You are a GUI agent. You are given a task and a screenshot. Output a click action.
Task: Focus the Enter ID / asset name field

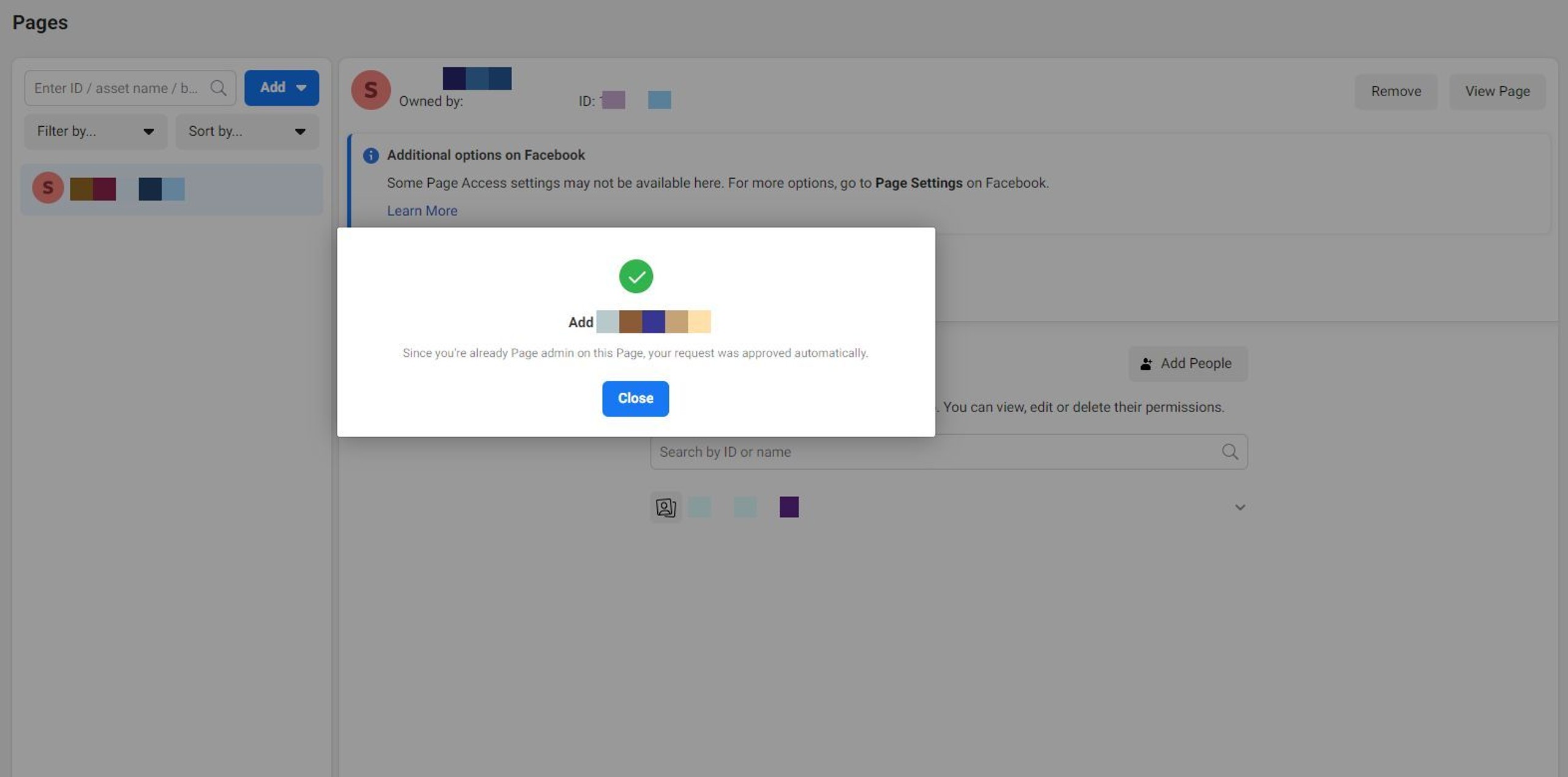click(116, 88)
